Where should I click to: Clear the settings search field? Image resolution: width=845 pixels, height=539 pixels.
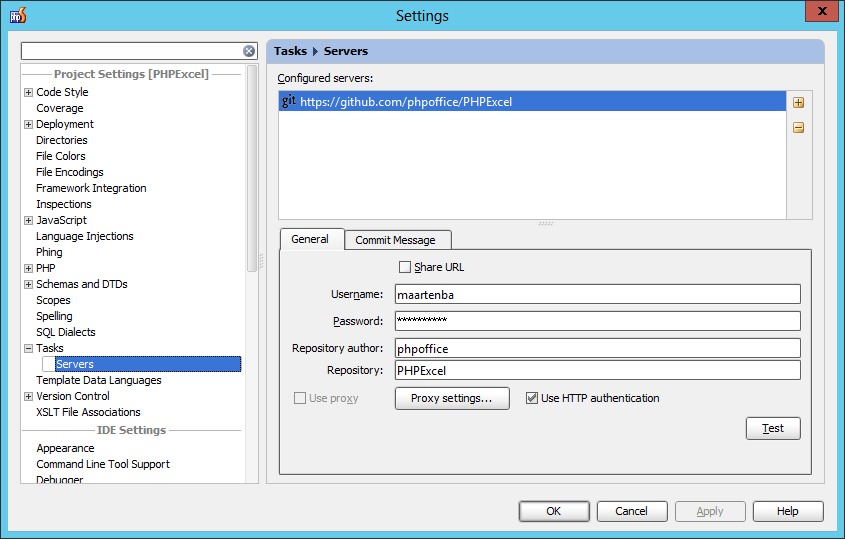[248, 51]
